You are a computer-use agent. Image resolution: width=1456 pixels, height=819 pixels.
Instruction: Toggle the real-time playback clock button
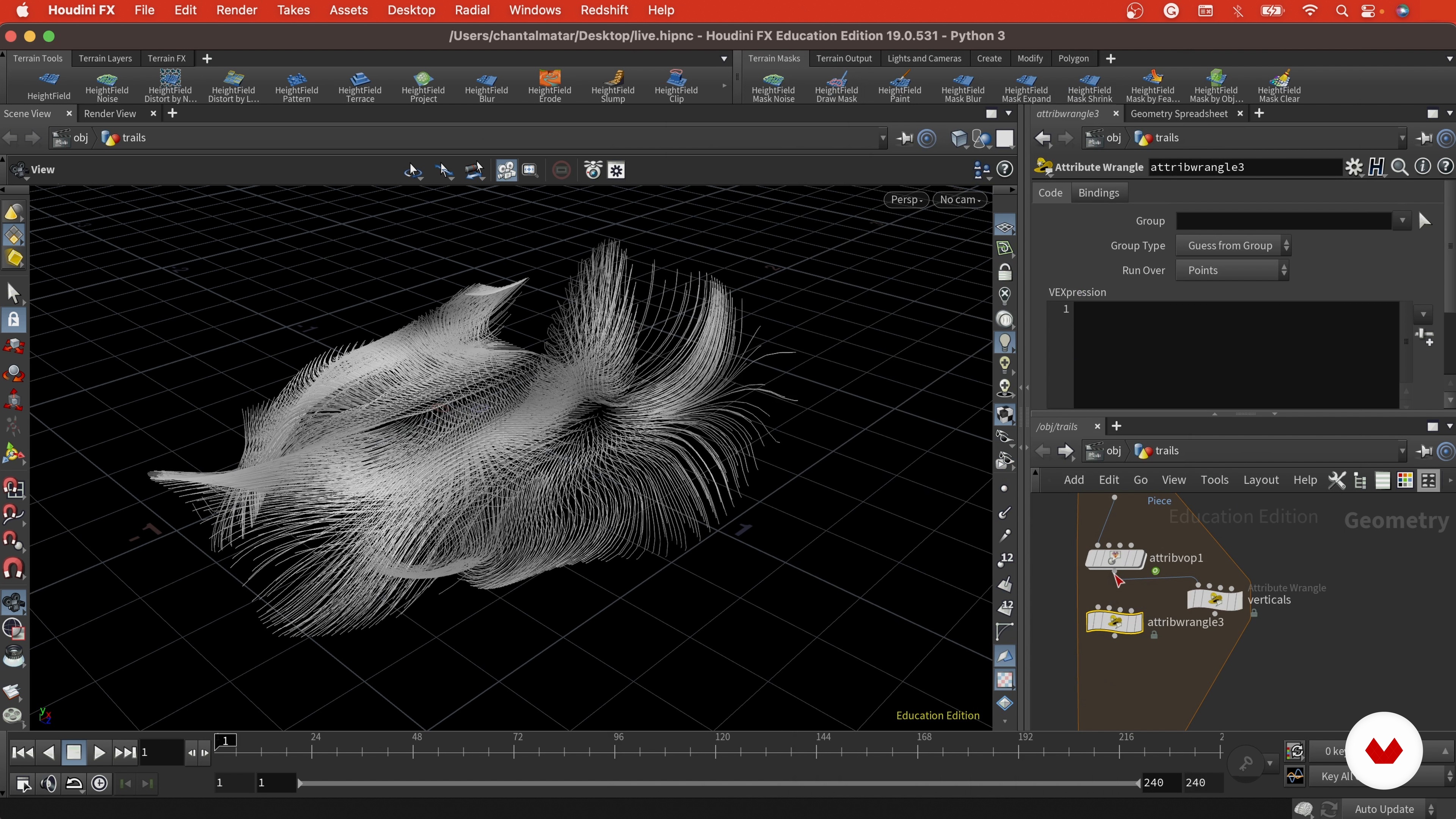(x=99, y=783)
